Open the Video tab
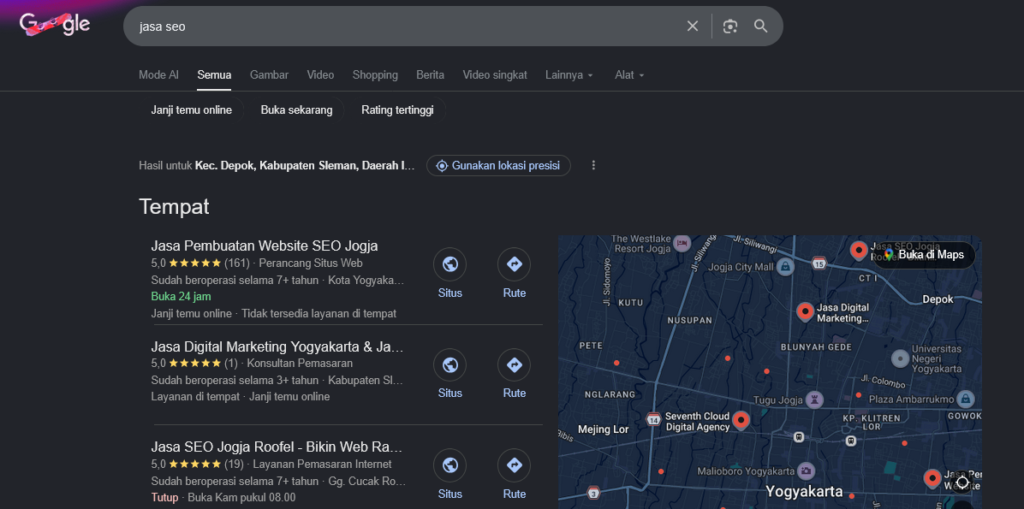 [x=321, y=74]
